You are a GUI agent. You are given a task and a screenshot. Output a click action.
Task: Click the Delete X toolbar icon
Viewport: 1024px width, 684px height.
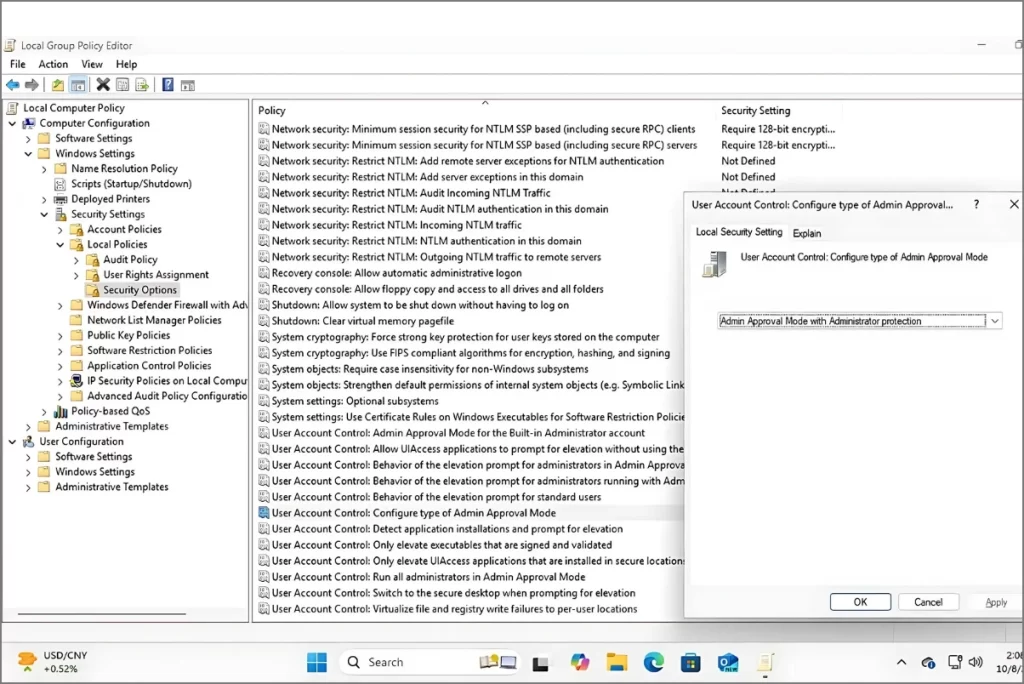click(103, 85)
